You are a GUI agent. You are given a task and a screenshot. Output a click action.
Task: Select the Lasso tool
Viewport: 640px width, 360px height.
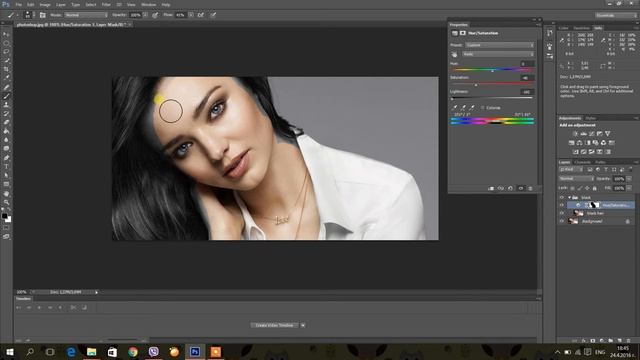[6, 52]
